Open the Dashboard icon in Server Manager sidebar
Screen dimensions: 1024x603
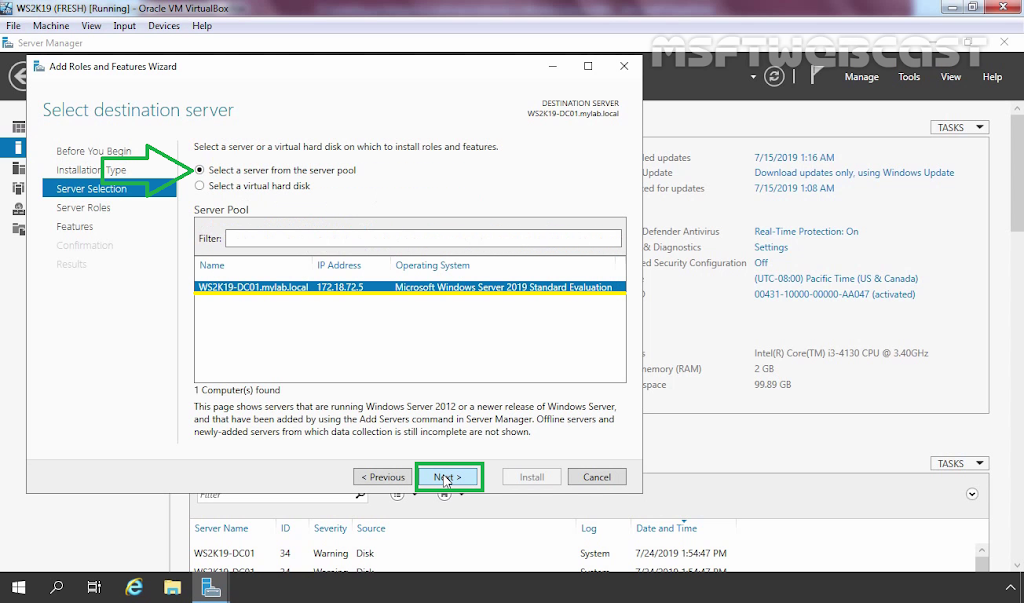[18, 127]
